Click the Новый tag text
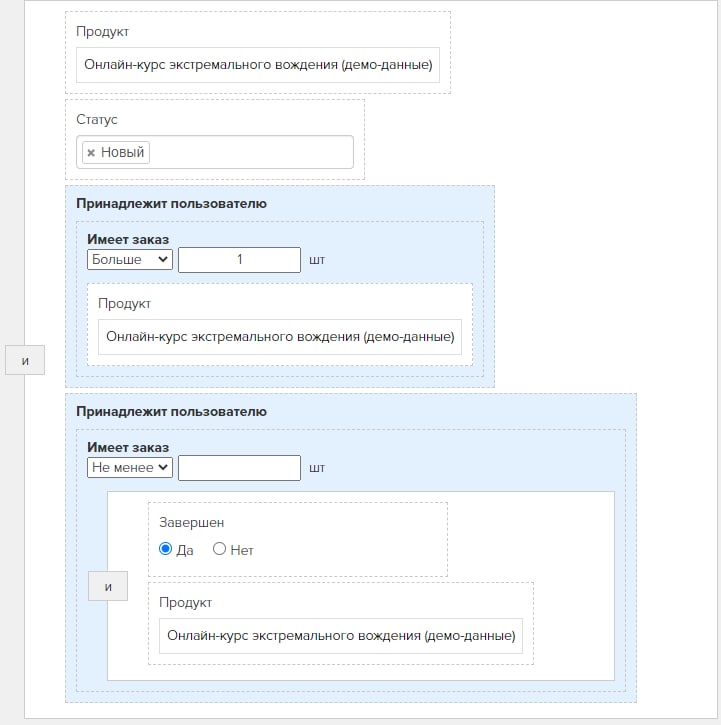 pos(123,152)
